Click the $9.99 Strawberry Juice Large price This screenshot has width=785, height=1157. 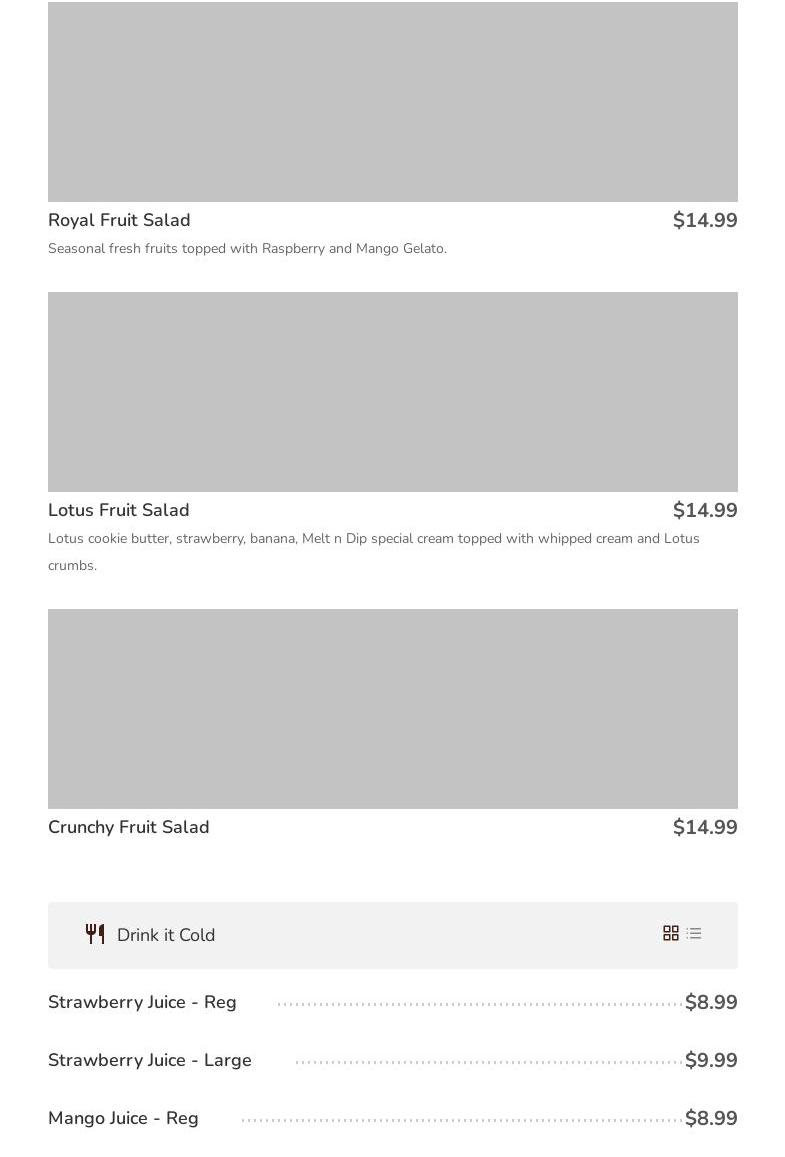[711, 1060]
